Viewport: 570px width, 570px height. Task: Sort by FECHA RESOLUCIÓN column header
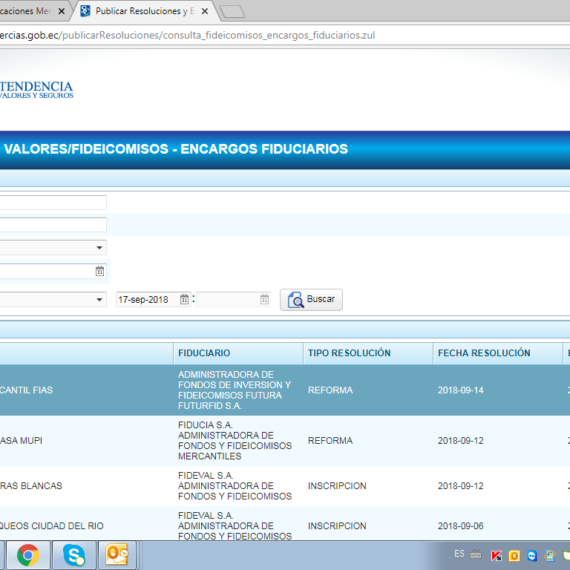point(484,353)
